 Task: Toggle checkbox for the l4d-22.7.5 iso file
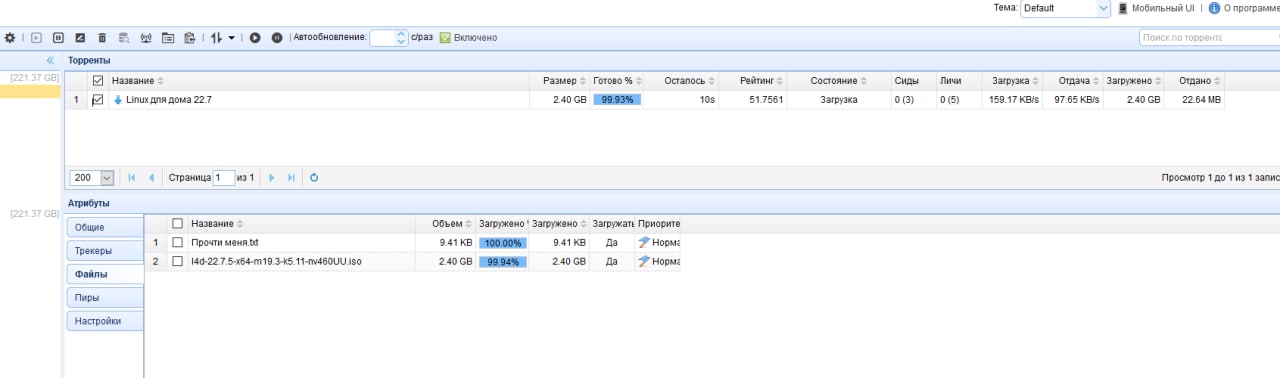click(x=178, y=261)
